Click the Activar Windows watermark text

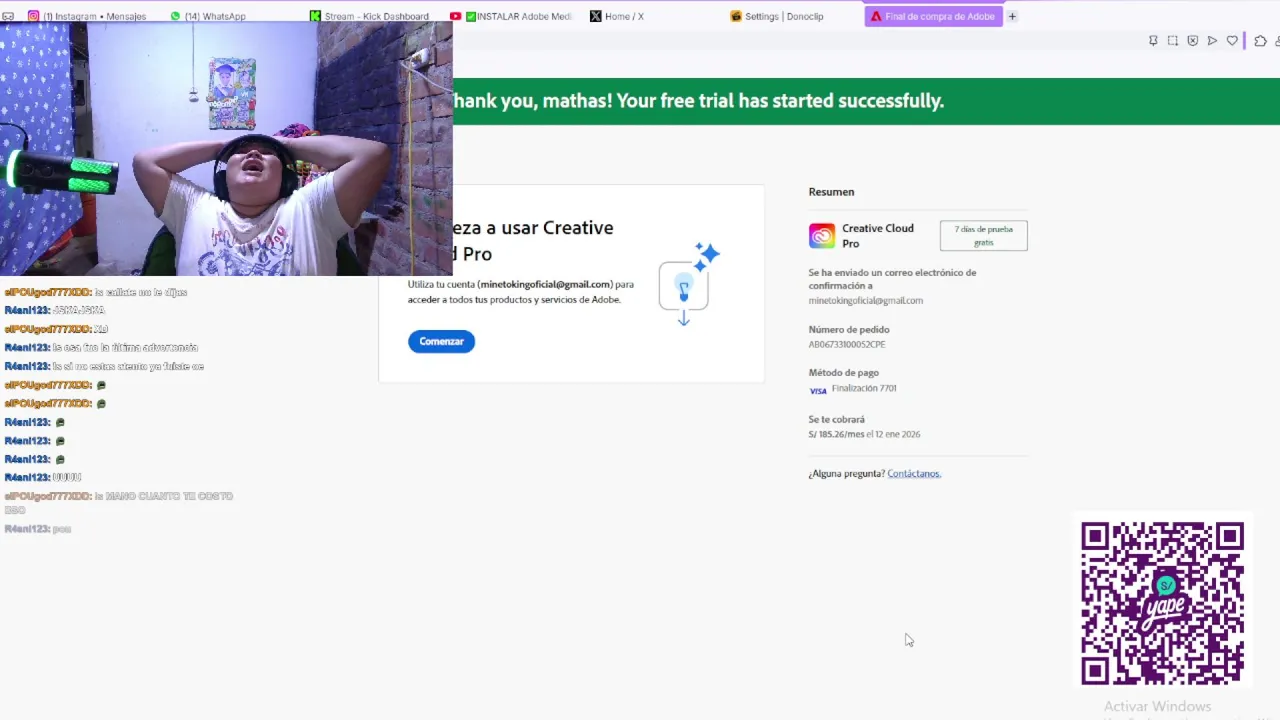(1157, 707)
